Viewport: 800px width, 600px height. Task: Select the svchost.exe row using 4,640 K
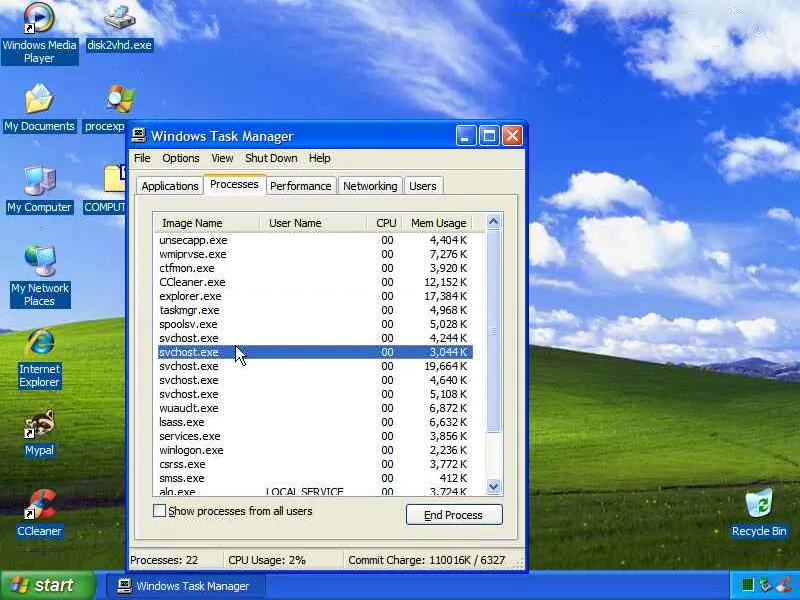tap(315, 380)
